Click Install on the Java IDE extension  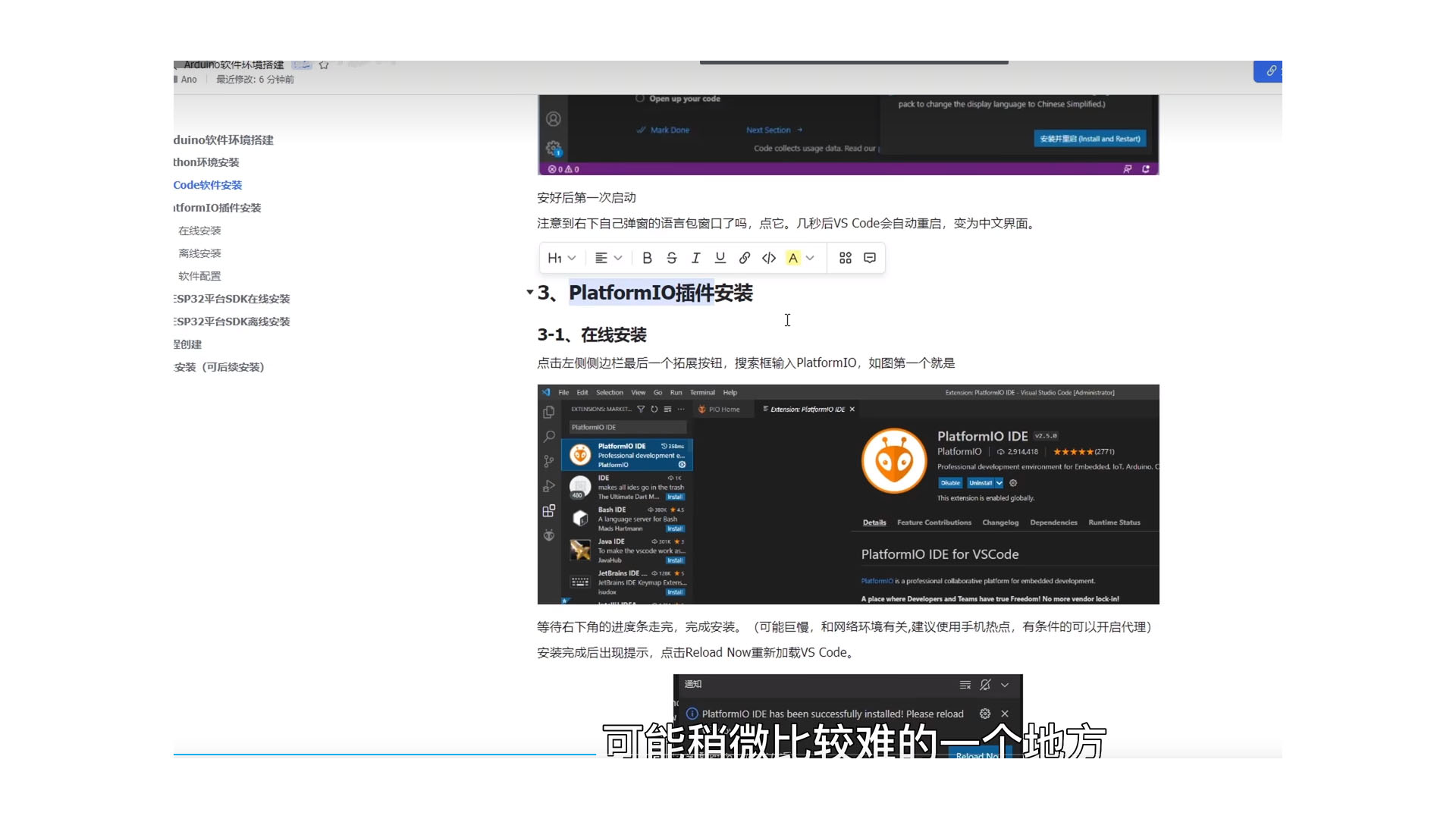(675, 560)
